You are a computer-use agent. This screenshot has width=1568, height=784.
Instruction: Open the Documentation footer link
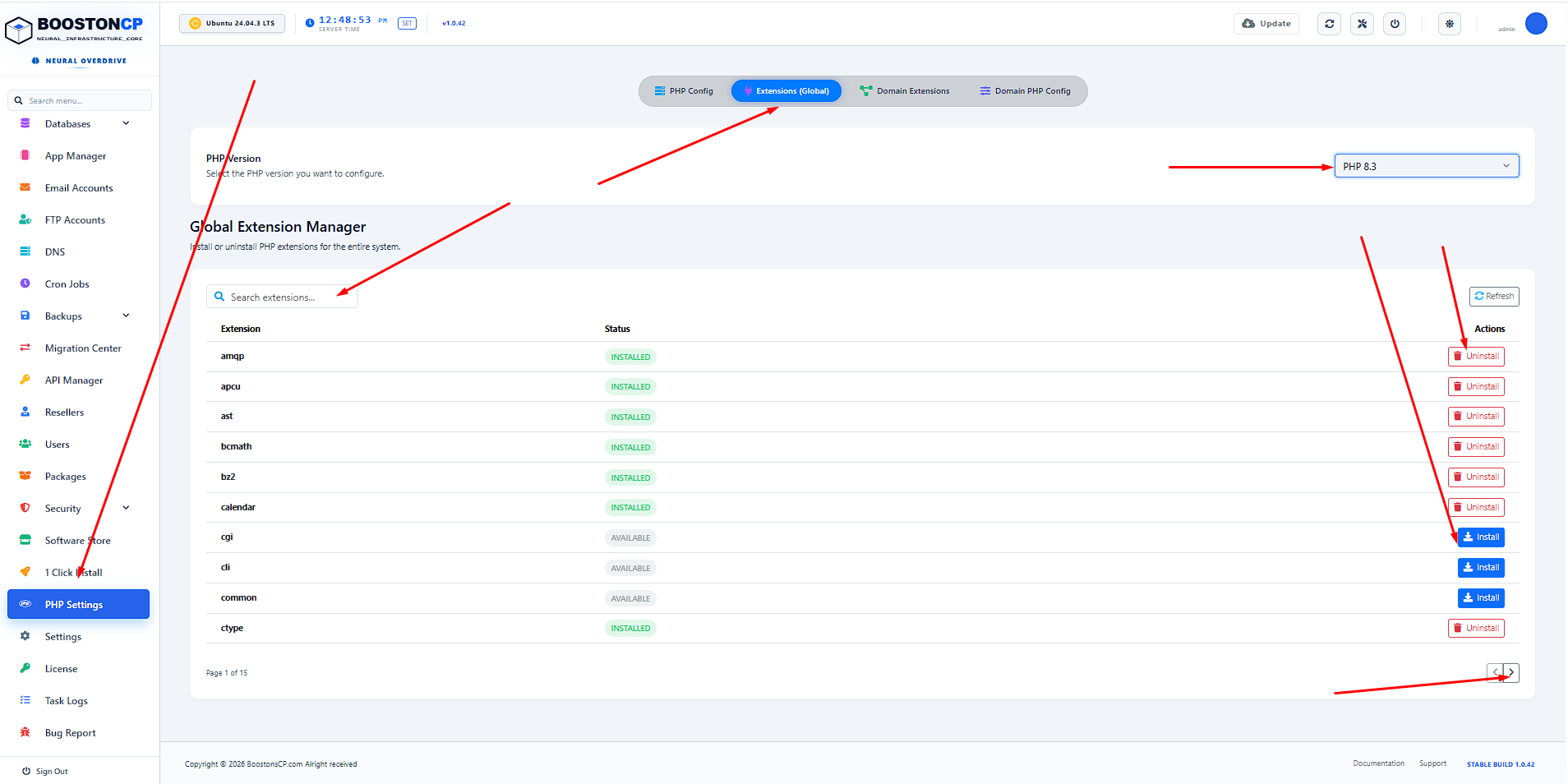pos(1378,763)
